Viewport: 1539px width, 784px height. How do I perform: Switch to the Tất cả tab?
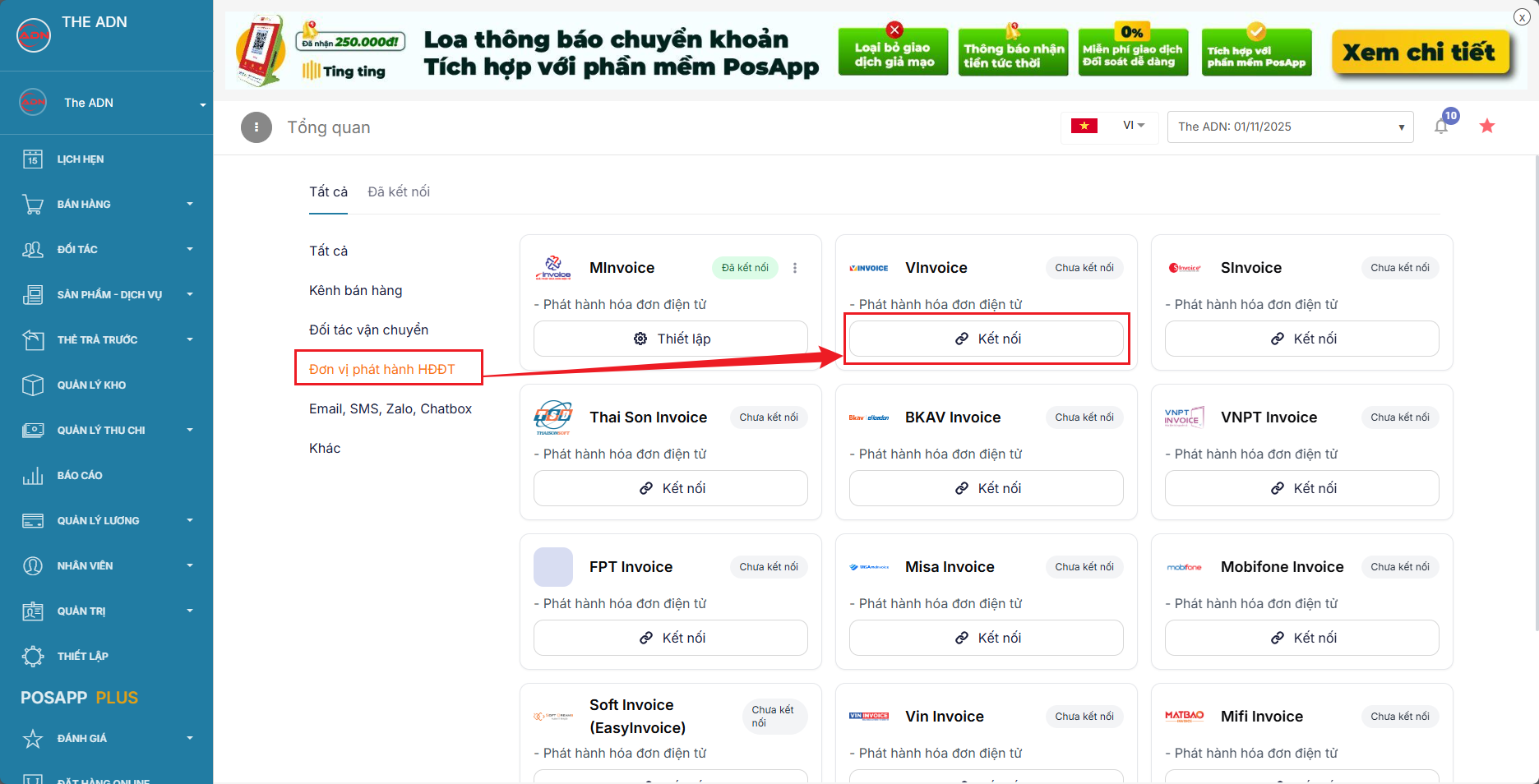coord(328,192)
